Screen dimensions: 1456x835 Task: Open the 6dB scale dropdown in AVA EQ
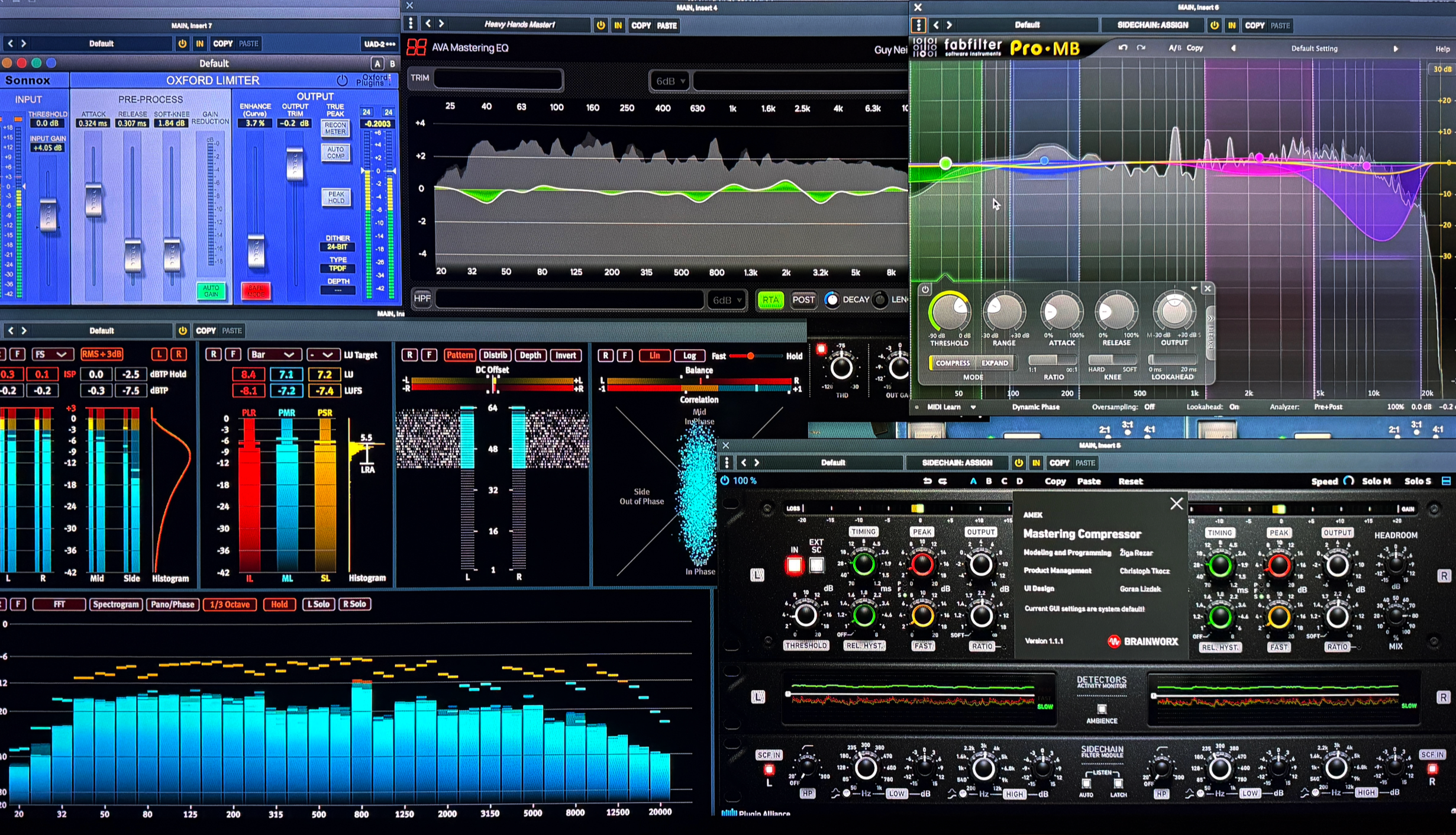tap(669, 81)
